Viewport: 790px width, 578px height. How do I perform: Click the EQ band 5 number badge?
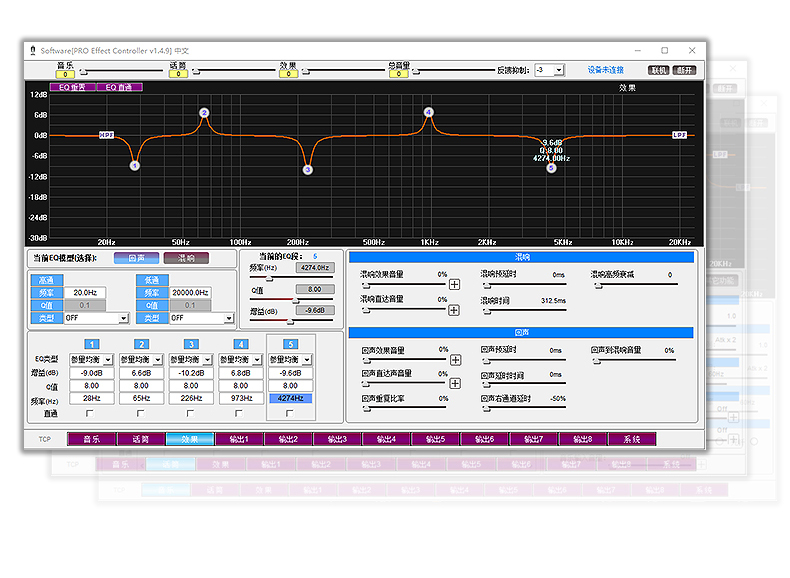click(x=291, y=344)
